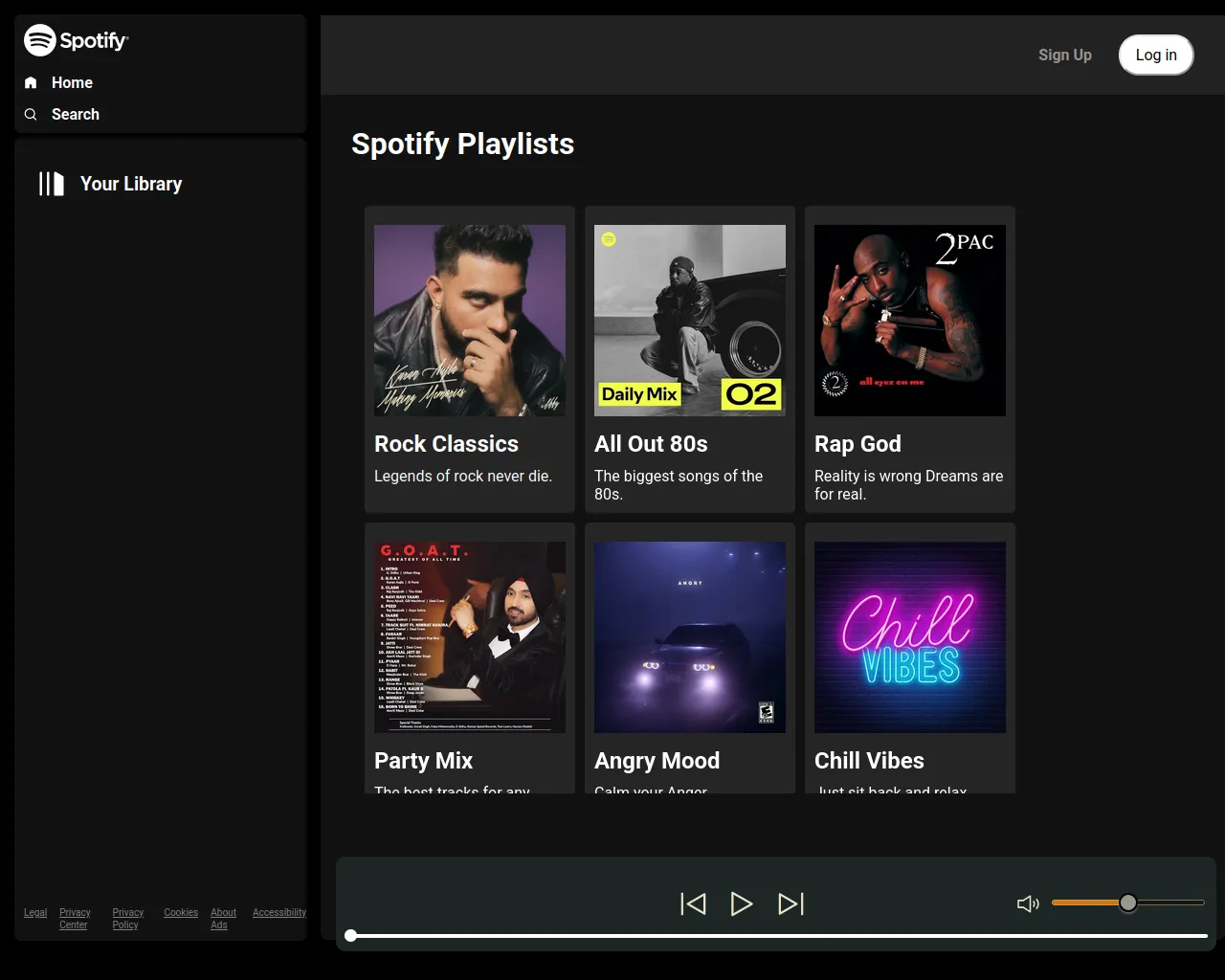Adjust the orange volume slider
The image size is (1225, 980).
click(1127, 902)
